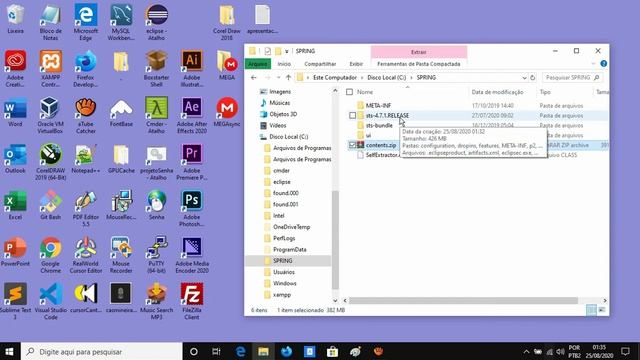
Task: Open the Arquivo ribbon menu
Action: coord(258,64)
